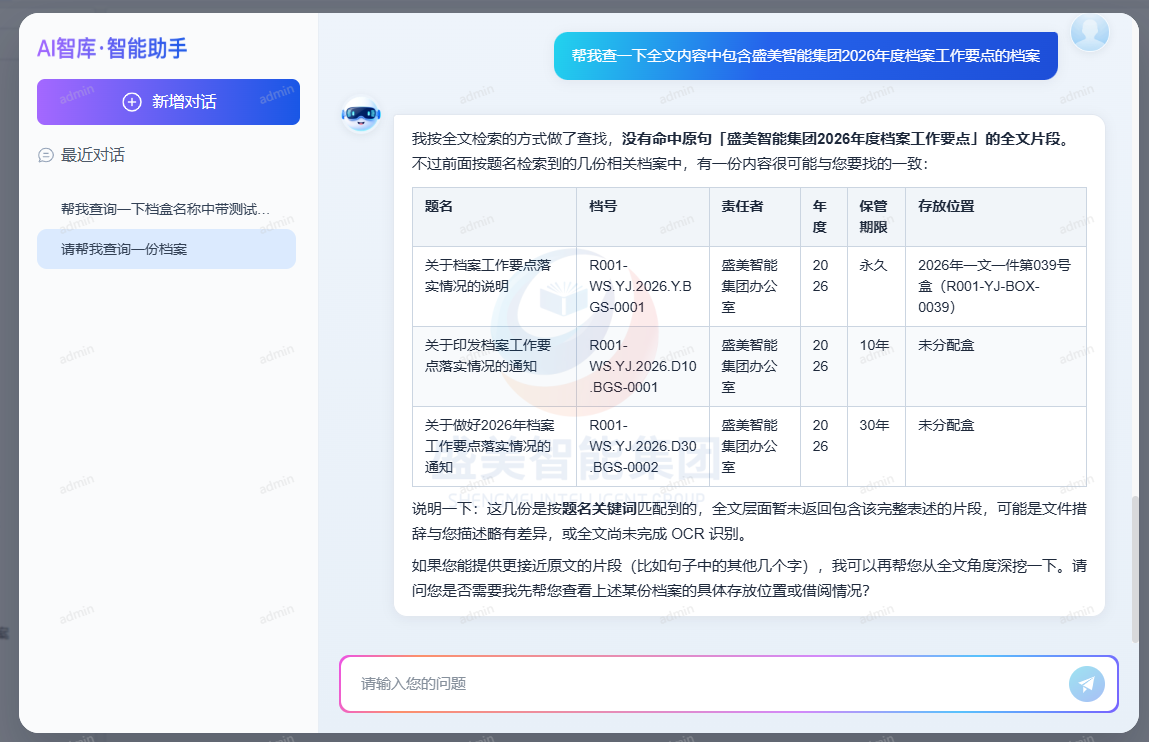
Task: Click the location cell 2026年一文一件第039号盒
Action: (x=994, y=286)
